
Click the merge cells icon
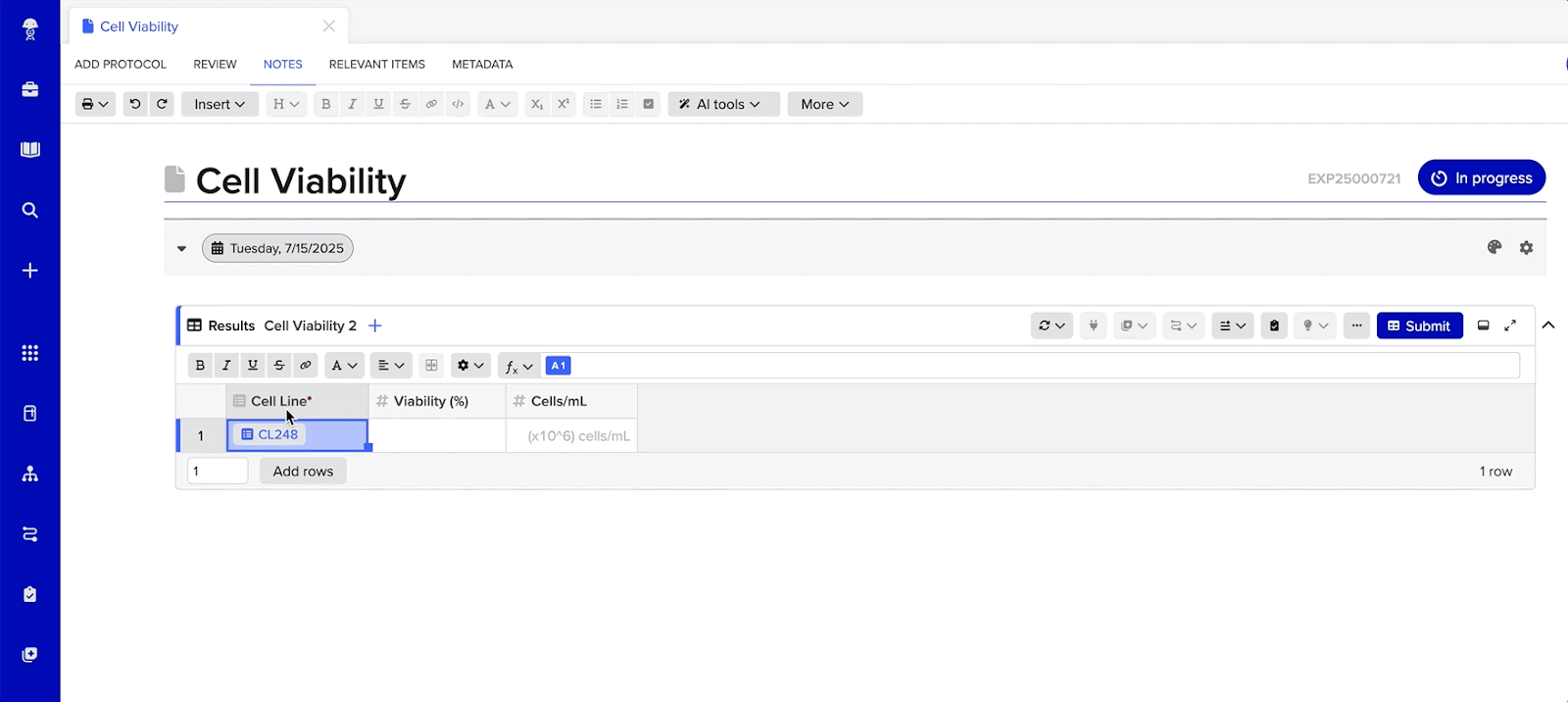click(431, 366)
